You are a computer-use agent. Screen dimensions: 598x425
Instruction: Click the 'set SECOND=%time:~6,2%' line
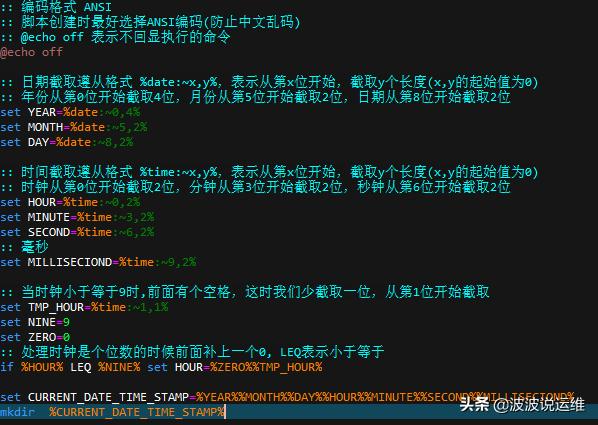(x=77, y=232)
